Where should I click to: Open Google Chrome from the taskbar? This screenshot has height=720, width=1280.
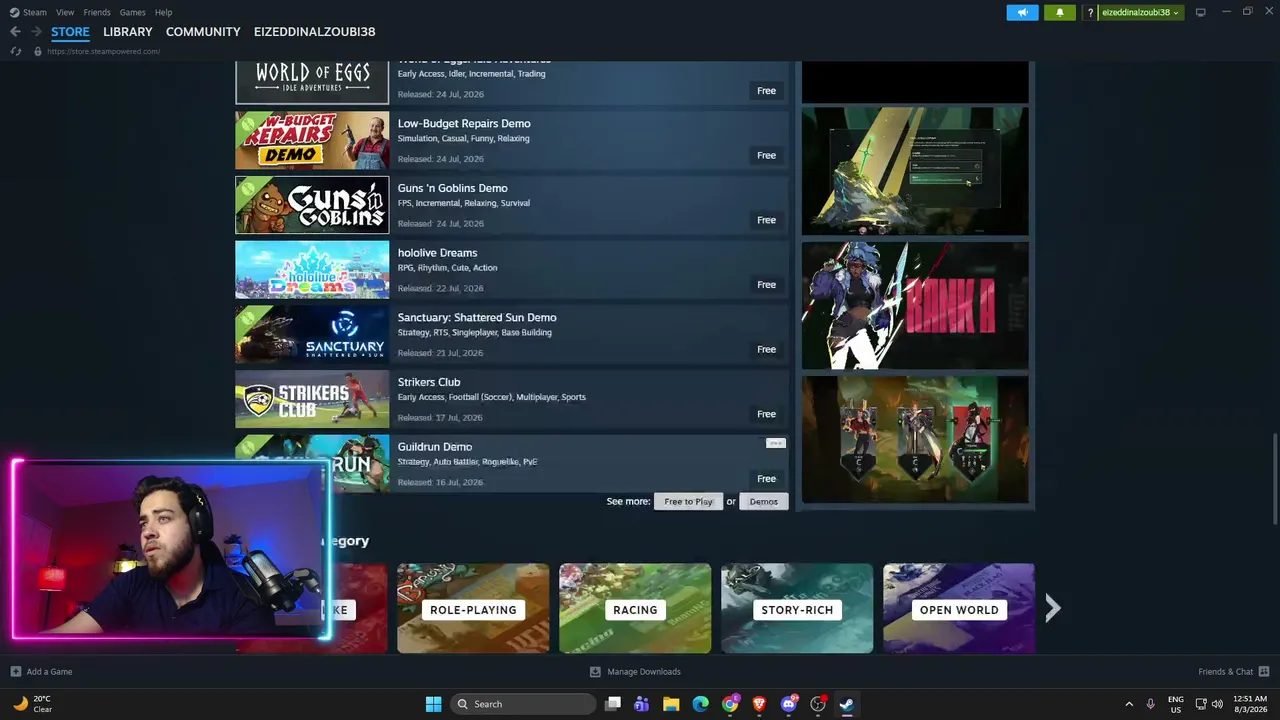coord(730,704)
